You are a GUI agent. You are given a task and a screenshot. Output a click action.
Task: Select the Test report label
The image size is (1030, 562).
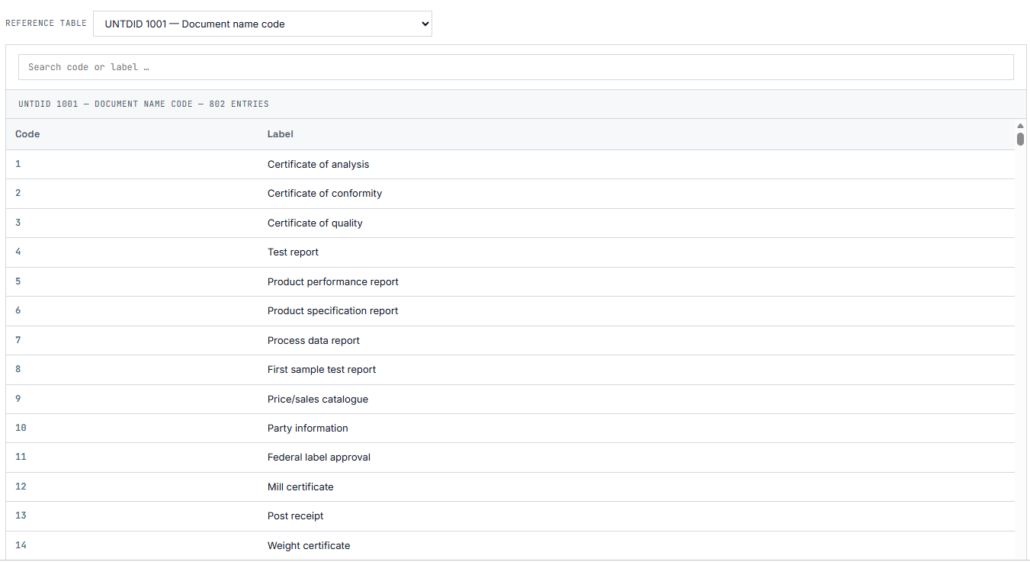point(292,252)
